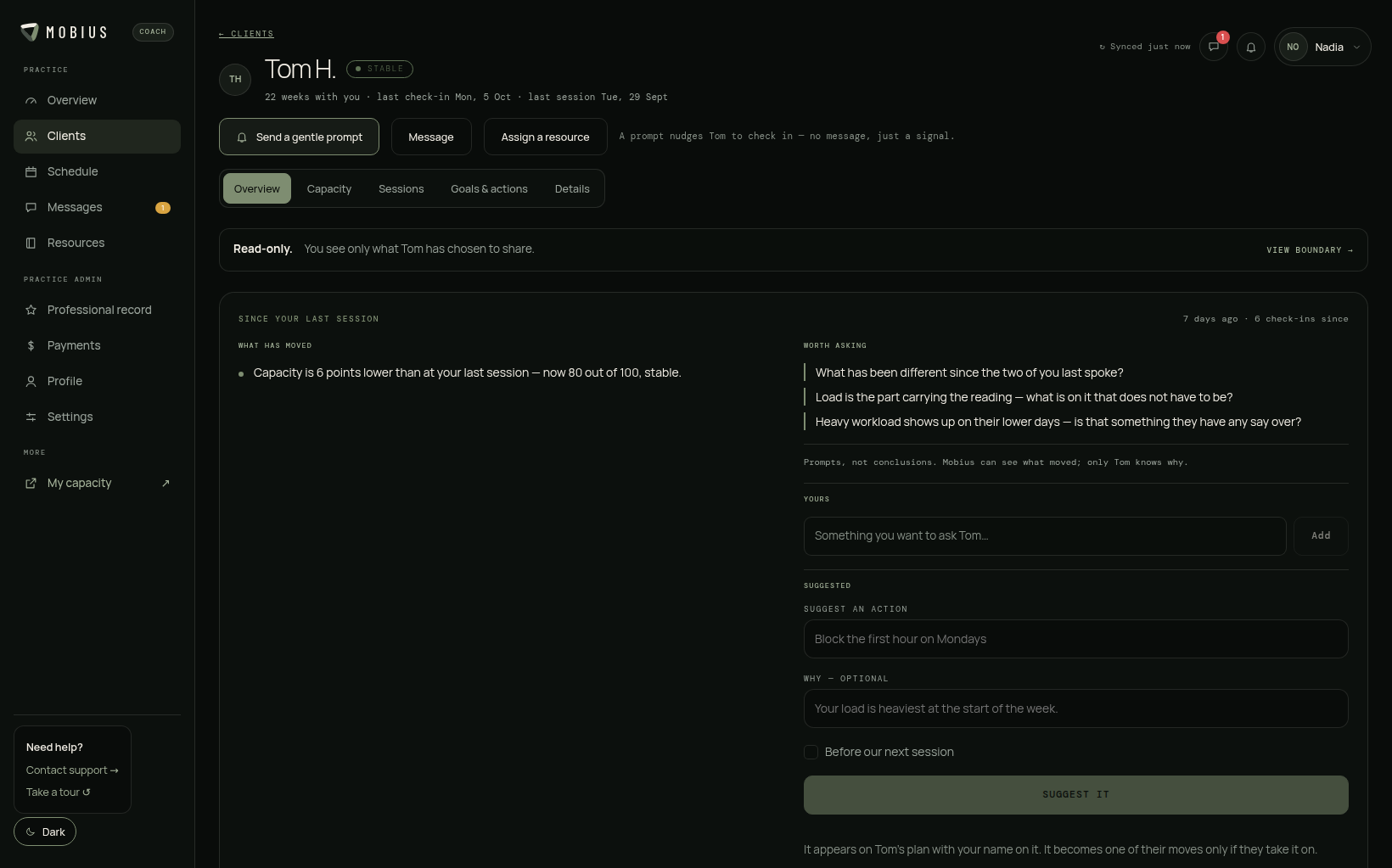Screen dimensions: 1392x868
Task: Open the Resources book icon
Action: pos(31,244)
